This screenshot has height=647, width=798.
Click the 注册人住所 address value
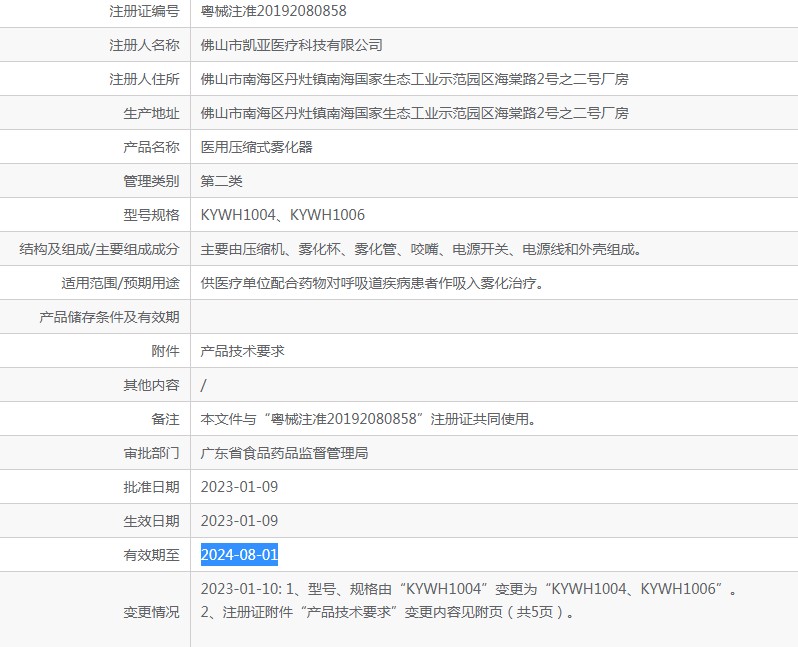tap(414, 79)
